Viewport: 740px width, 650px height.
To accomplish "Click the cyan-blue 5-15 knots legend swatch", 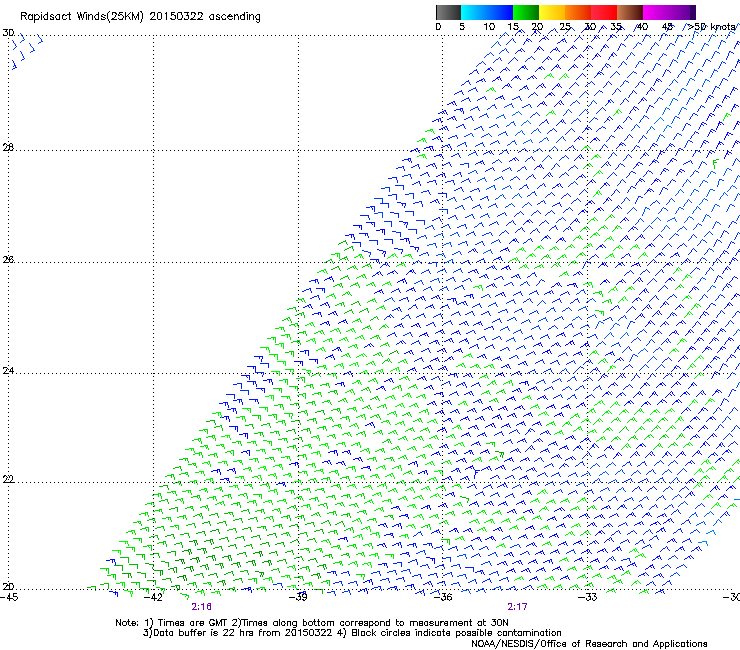I will (x=487, y=12).
